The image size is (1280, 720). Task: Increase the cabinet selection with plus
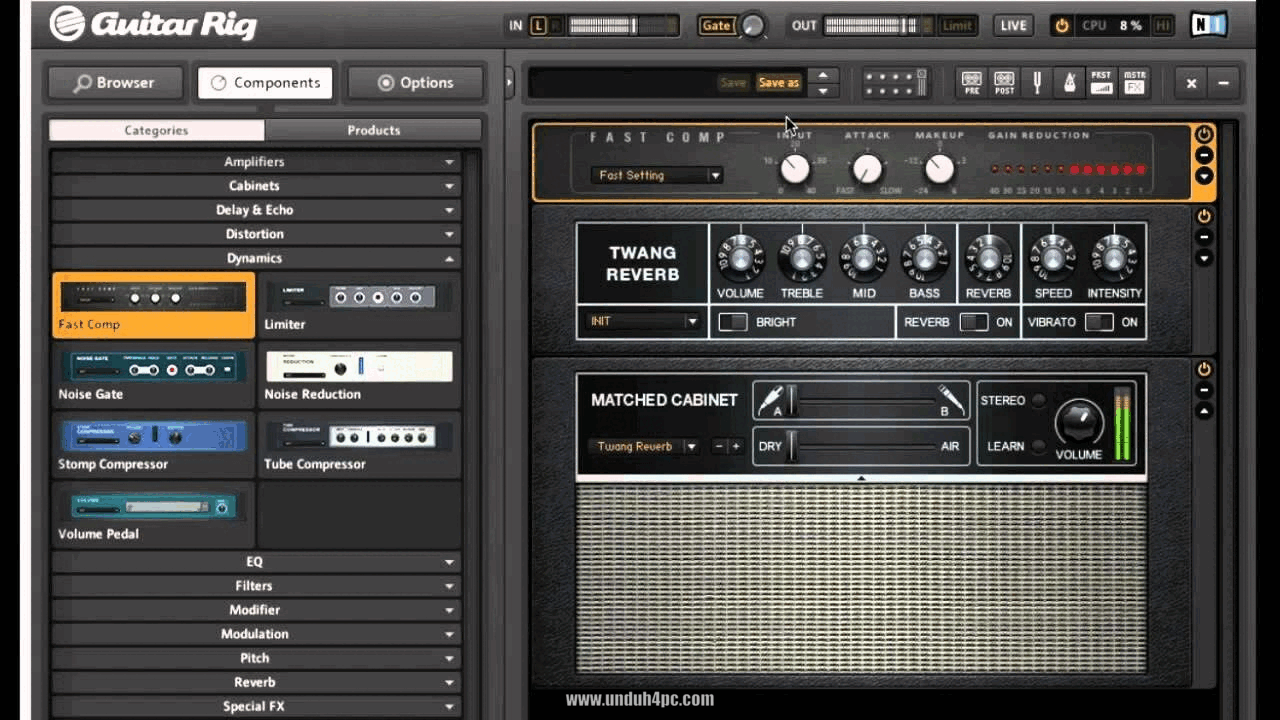click(736, 446)
